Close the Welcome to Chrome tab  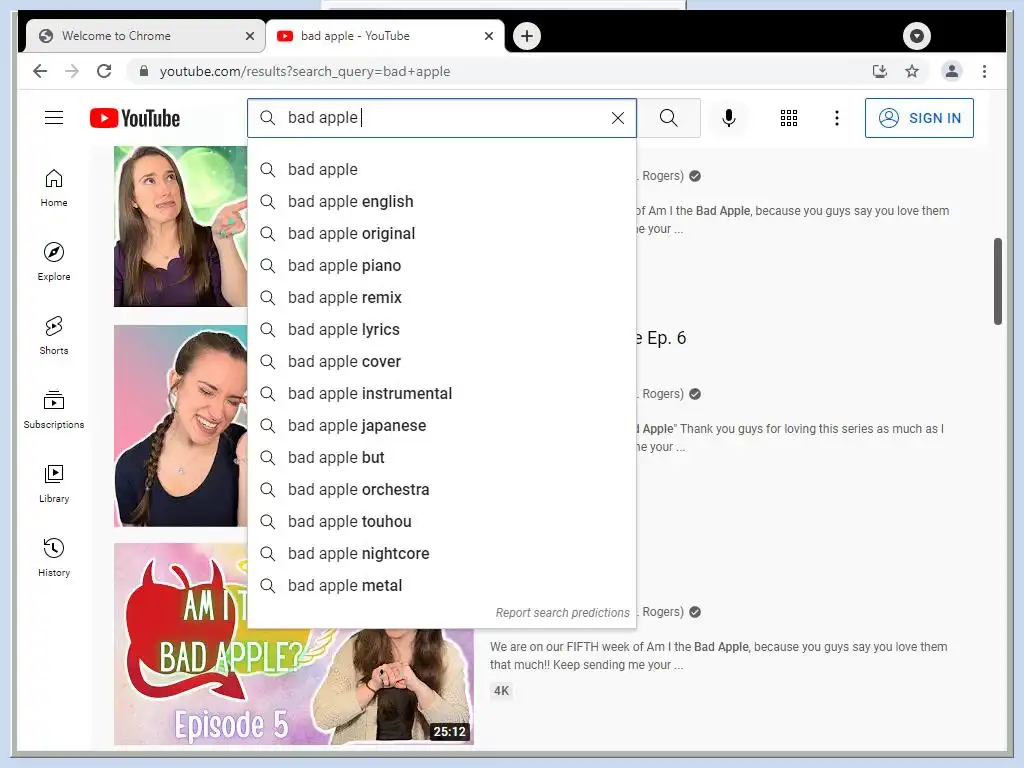[x=249, y=36]
